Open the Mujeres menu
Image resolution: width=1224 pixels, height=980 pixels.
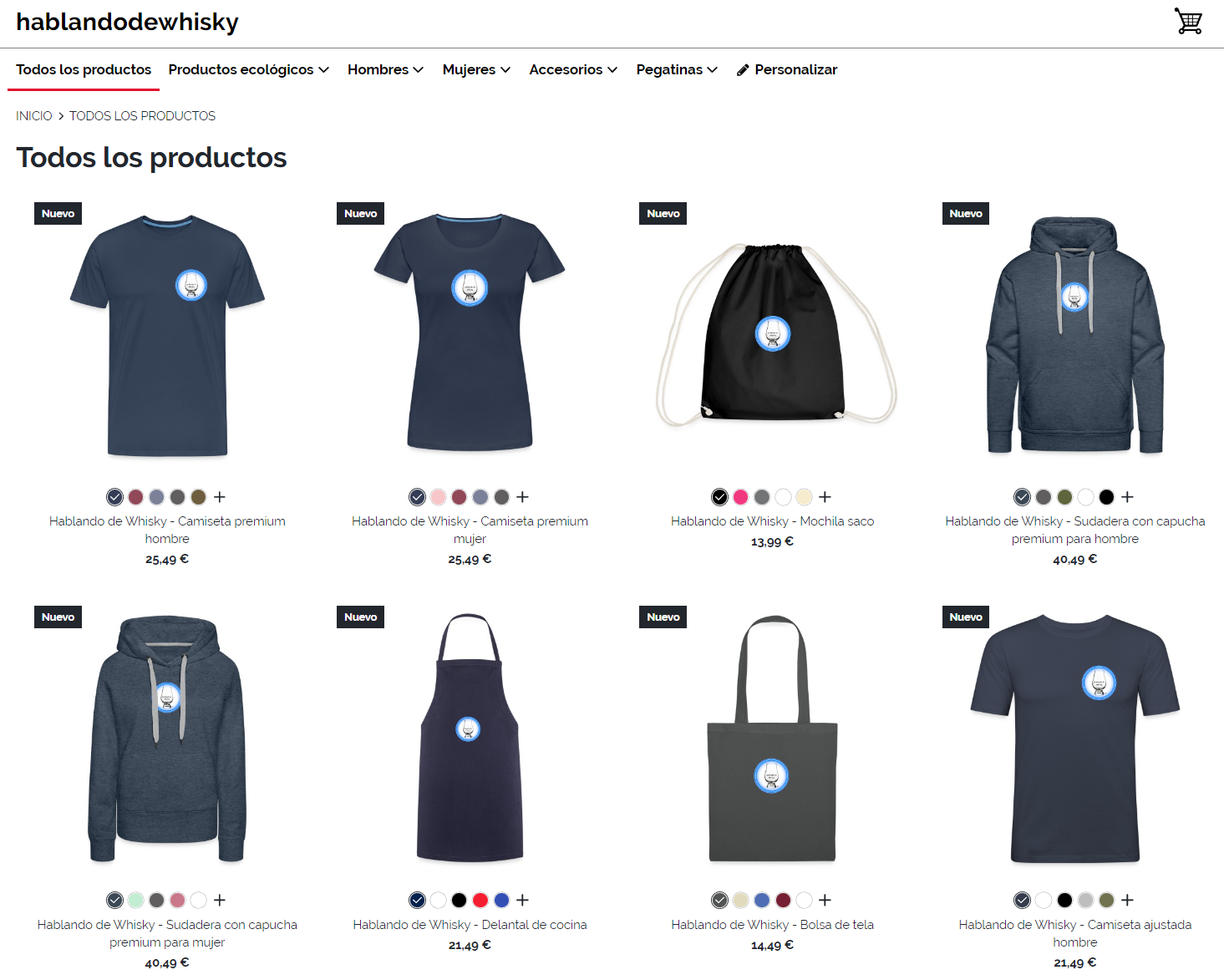click(x=476, y=69)
